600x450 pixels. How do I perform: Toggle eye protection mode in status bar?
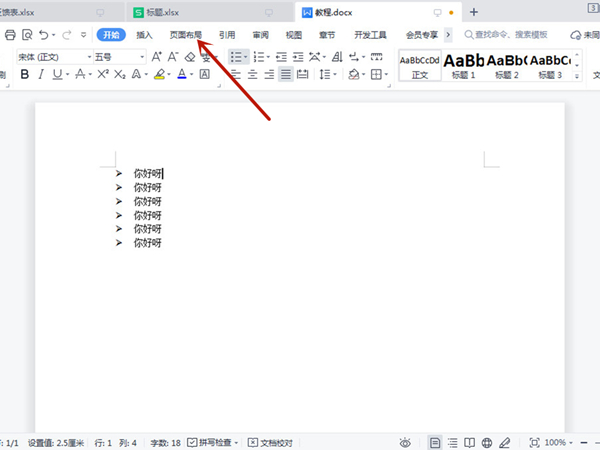pos(405,442)
